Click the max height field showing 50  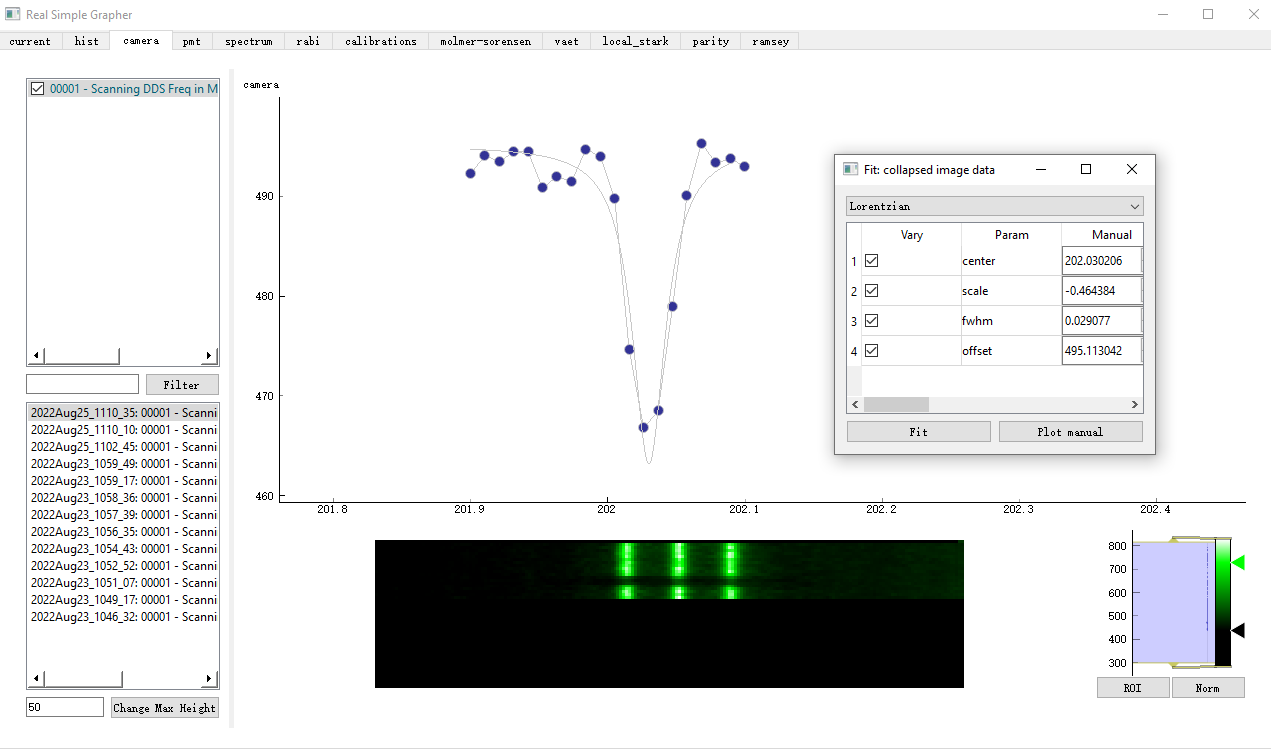point(65,707)
